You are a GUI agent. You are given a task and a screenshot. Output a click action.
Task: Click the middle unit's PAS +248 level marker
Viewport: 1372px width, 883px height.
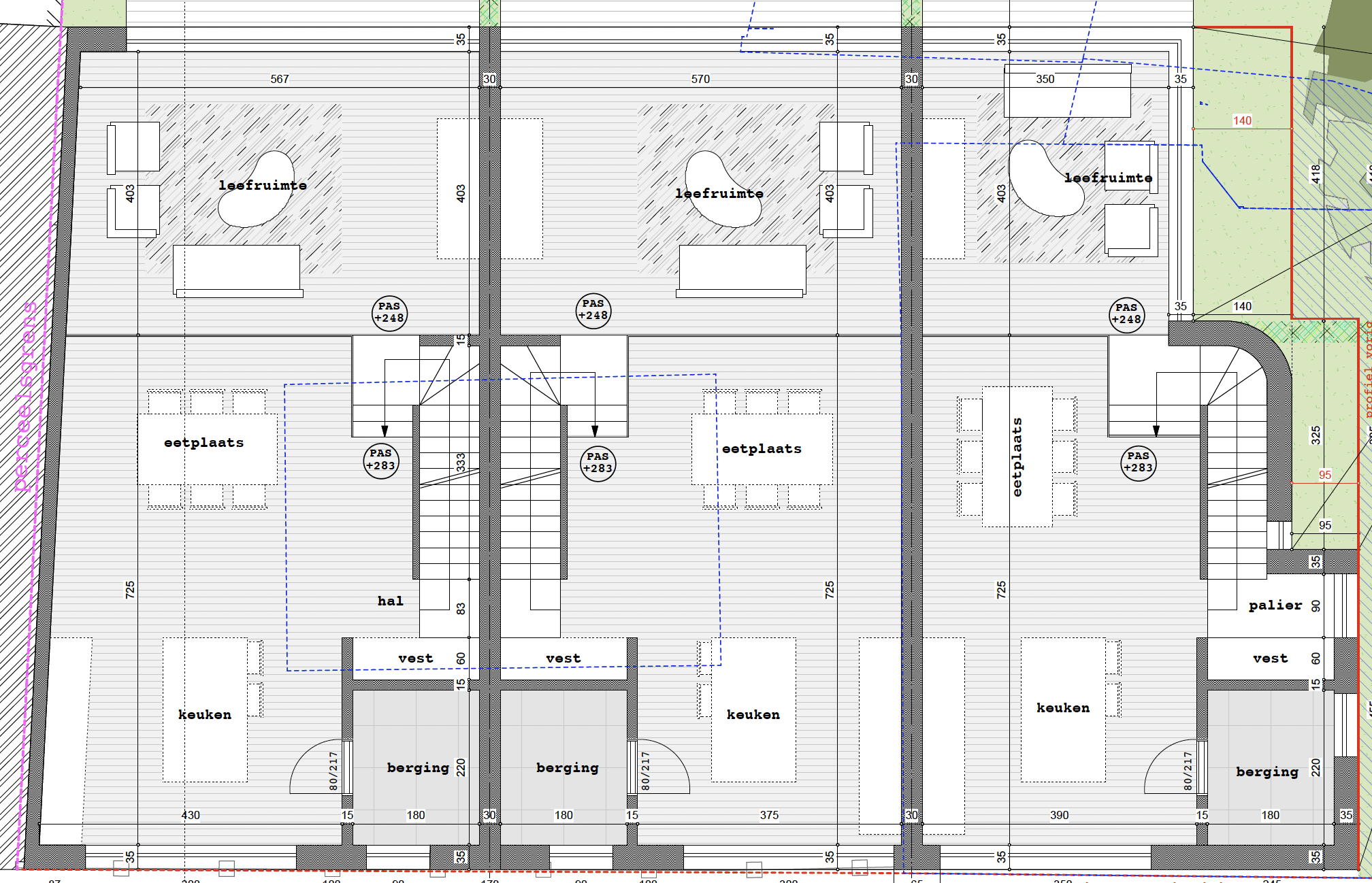(593, 310)
